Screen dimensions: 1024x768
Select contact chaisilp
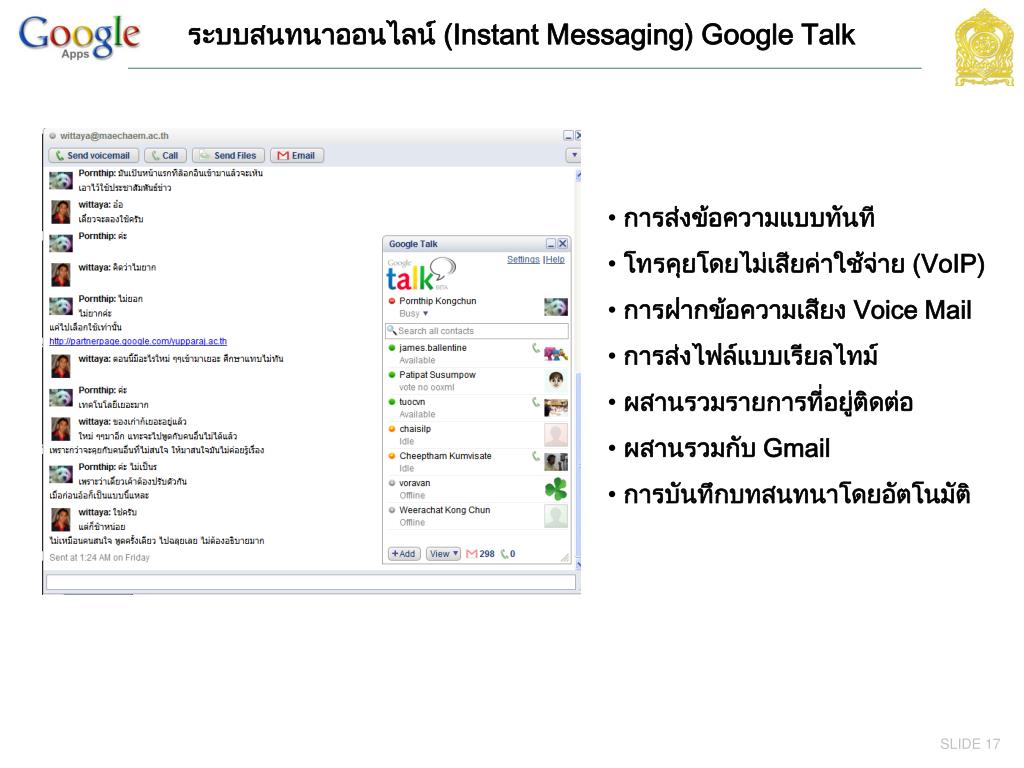coord(477,435)
